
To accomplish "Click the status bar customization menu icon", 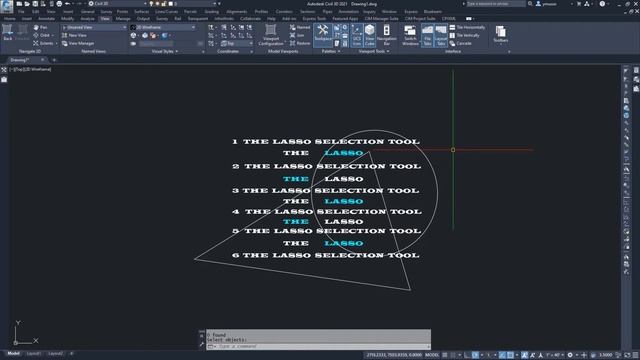I will pyautogui.click(x=636, y=355).
